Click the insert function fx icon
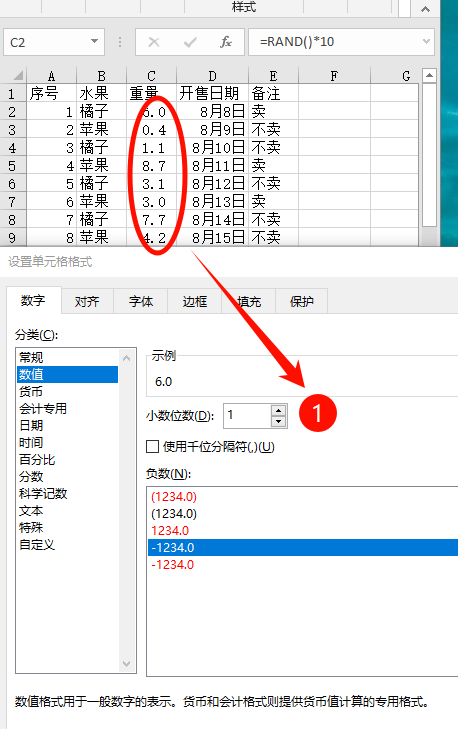The image size is (458, 729). (226, 42)
